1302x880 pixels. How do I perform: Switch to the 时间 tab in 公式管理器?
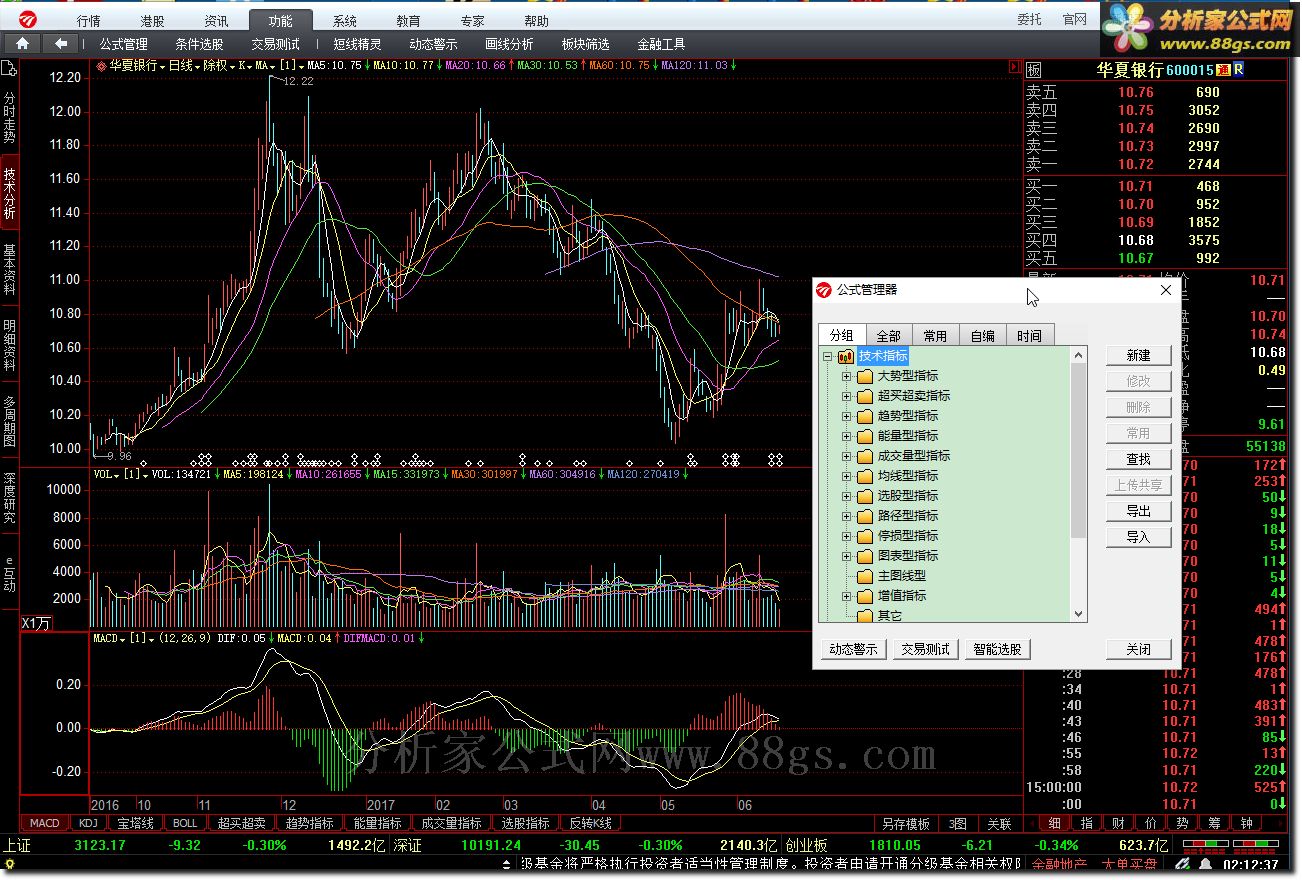(x=1029, y=336)
